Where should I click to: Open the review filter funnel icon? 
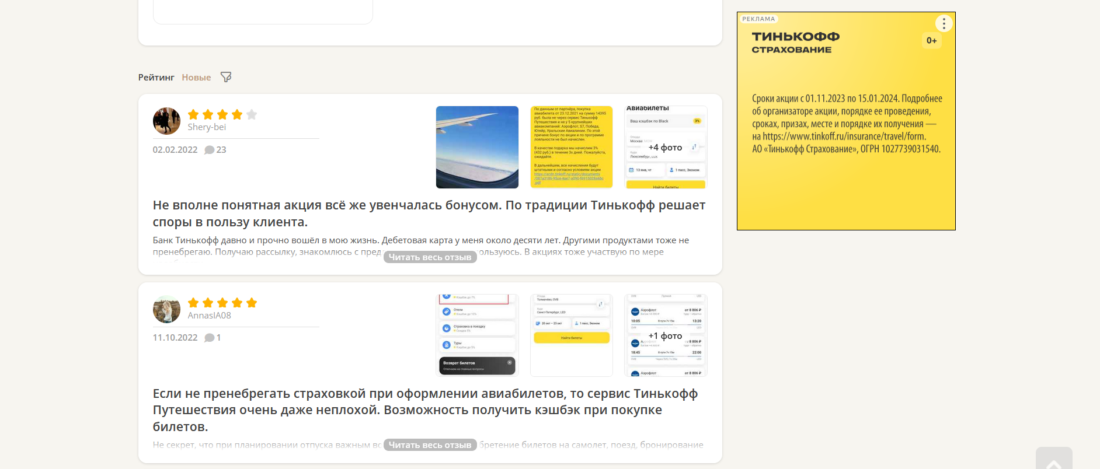point(226,77)
